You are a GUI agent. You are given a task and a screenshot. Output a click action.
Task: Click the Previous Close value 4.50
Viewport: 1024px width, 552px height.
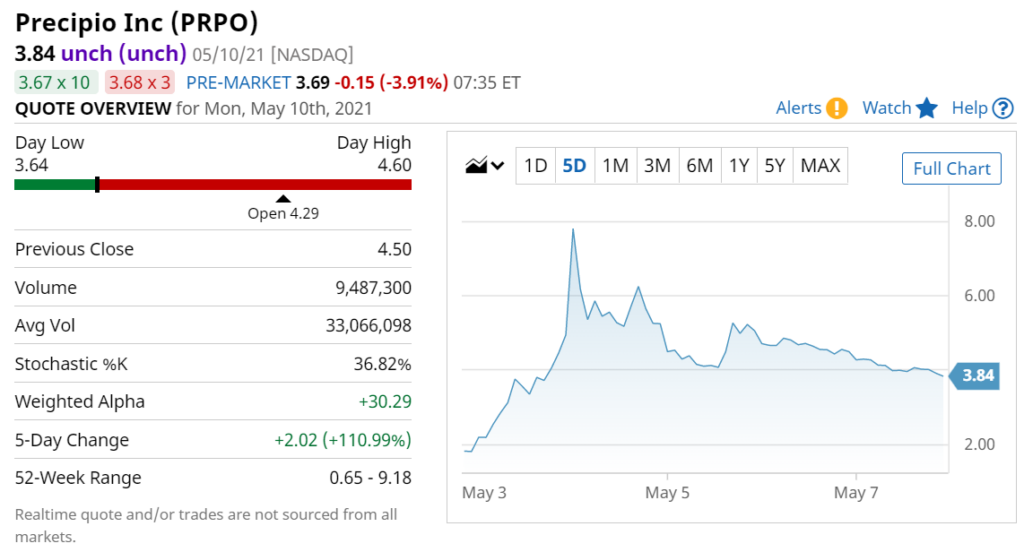pos(394,249)
